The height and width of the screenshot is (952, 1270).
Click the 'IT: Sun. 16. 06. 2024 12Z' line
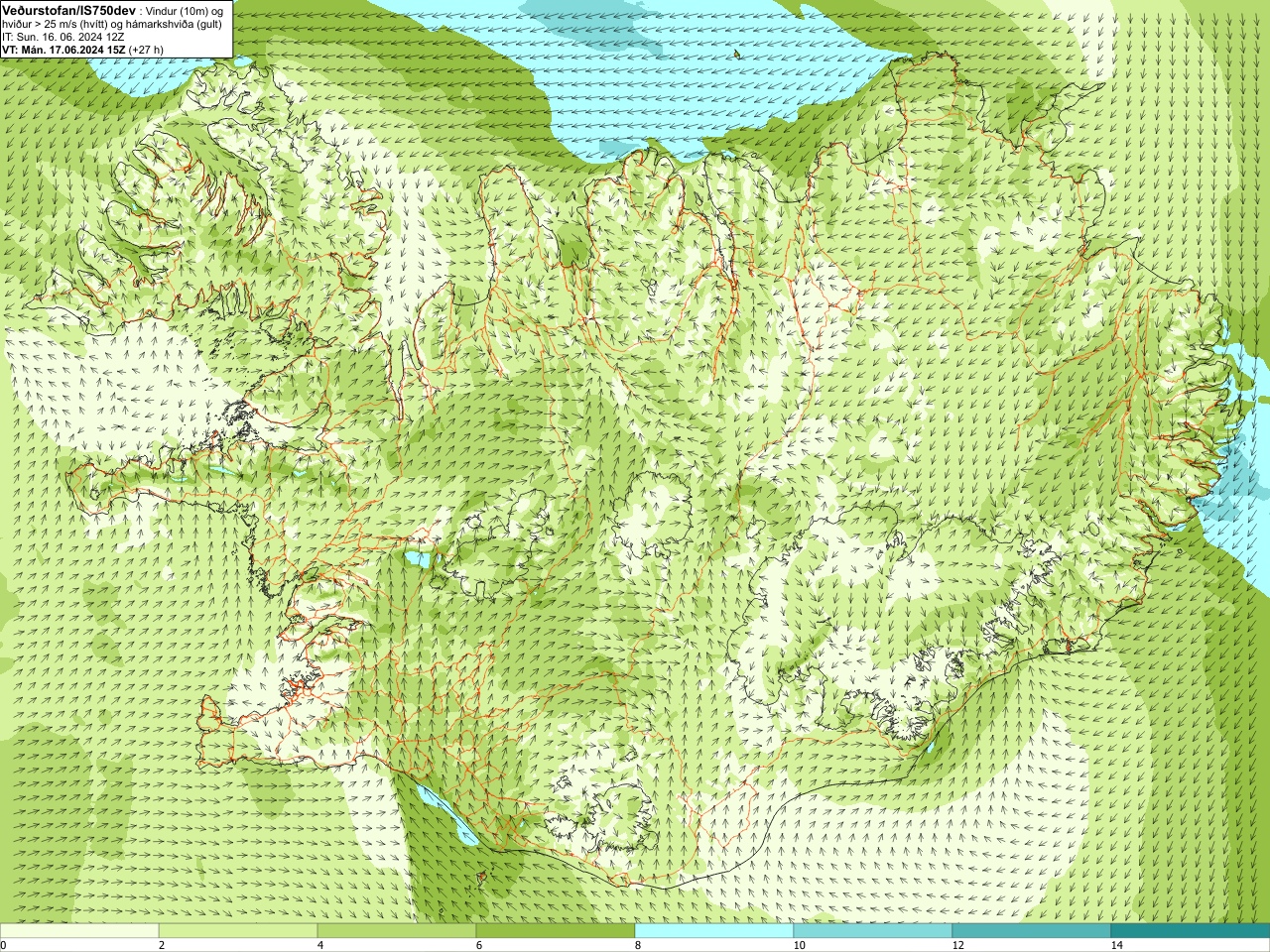click(x=63, y=37)
